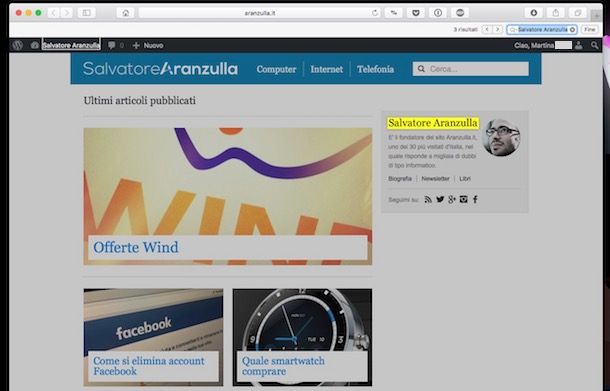Open the user avatar next to Ciao, Martina
The width and height of the screenshot is (610, 391).
(579, 45)
